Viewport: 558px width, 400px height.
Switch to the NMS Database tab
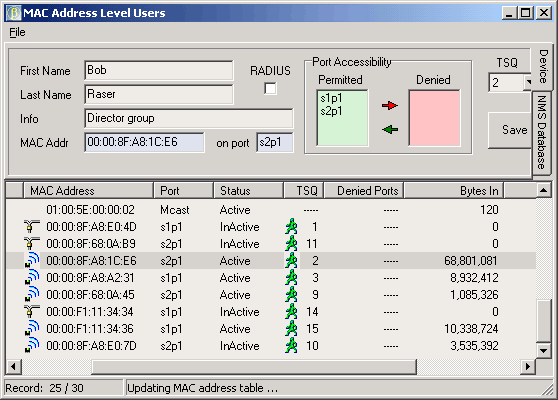pyautogui.click(x=542, y=132)
